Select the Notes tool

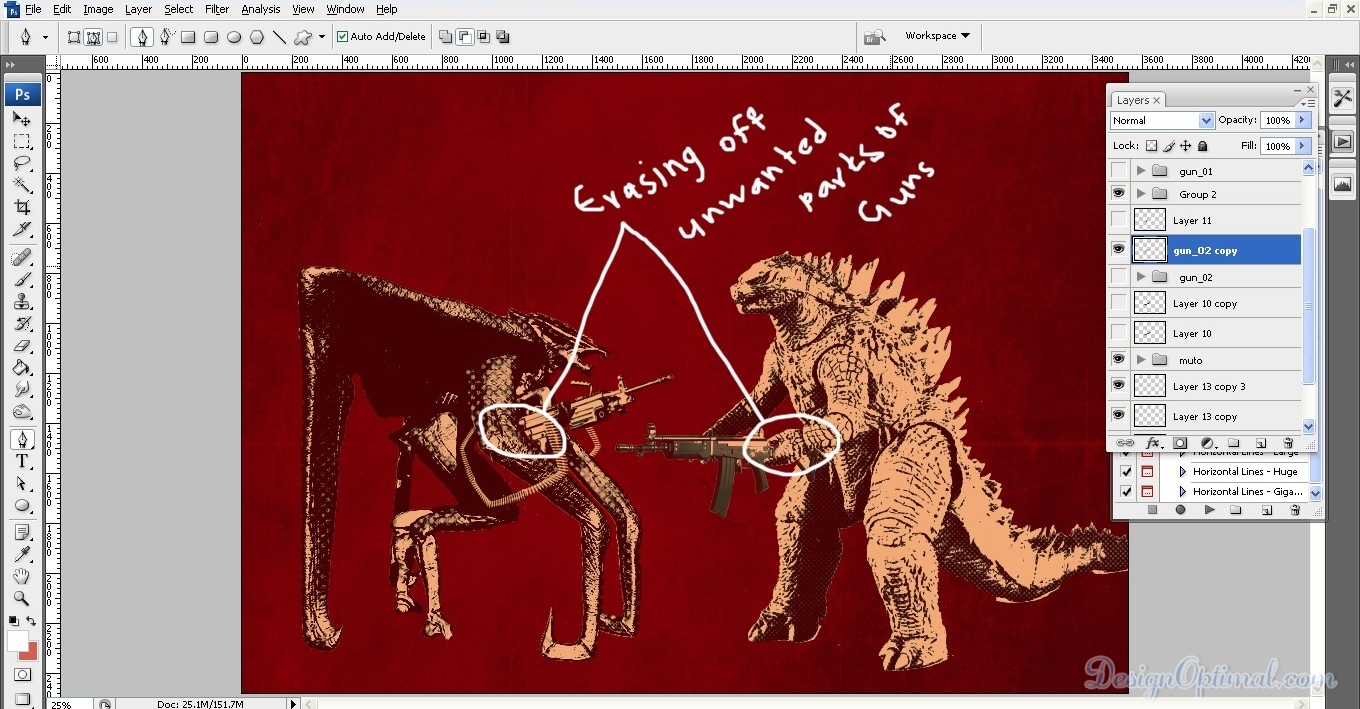[22, 533]
